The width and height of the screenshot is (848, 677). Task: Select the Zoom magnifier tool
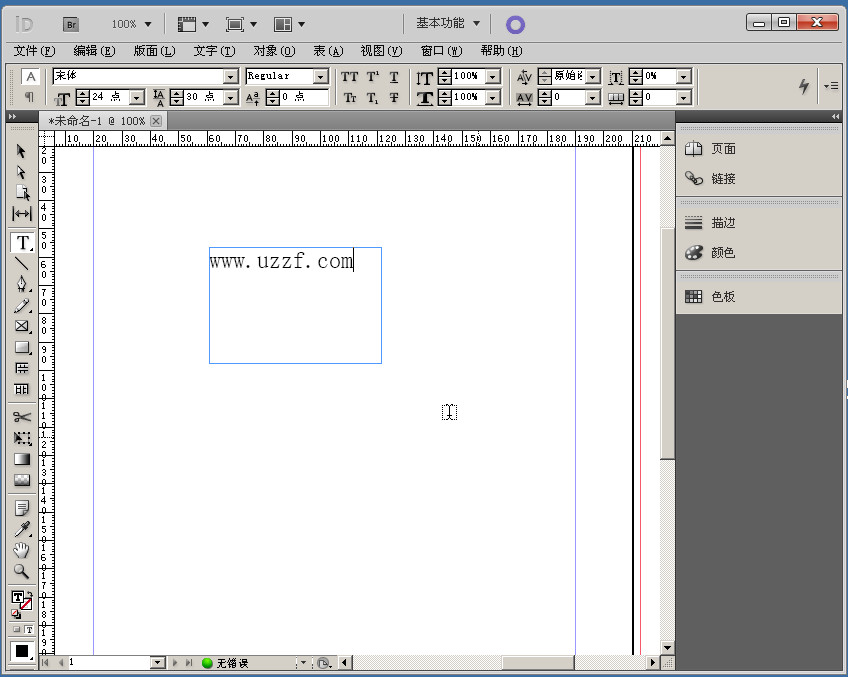21,572
